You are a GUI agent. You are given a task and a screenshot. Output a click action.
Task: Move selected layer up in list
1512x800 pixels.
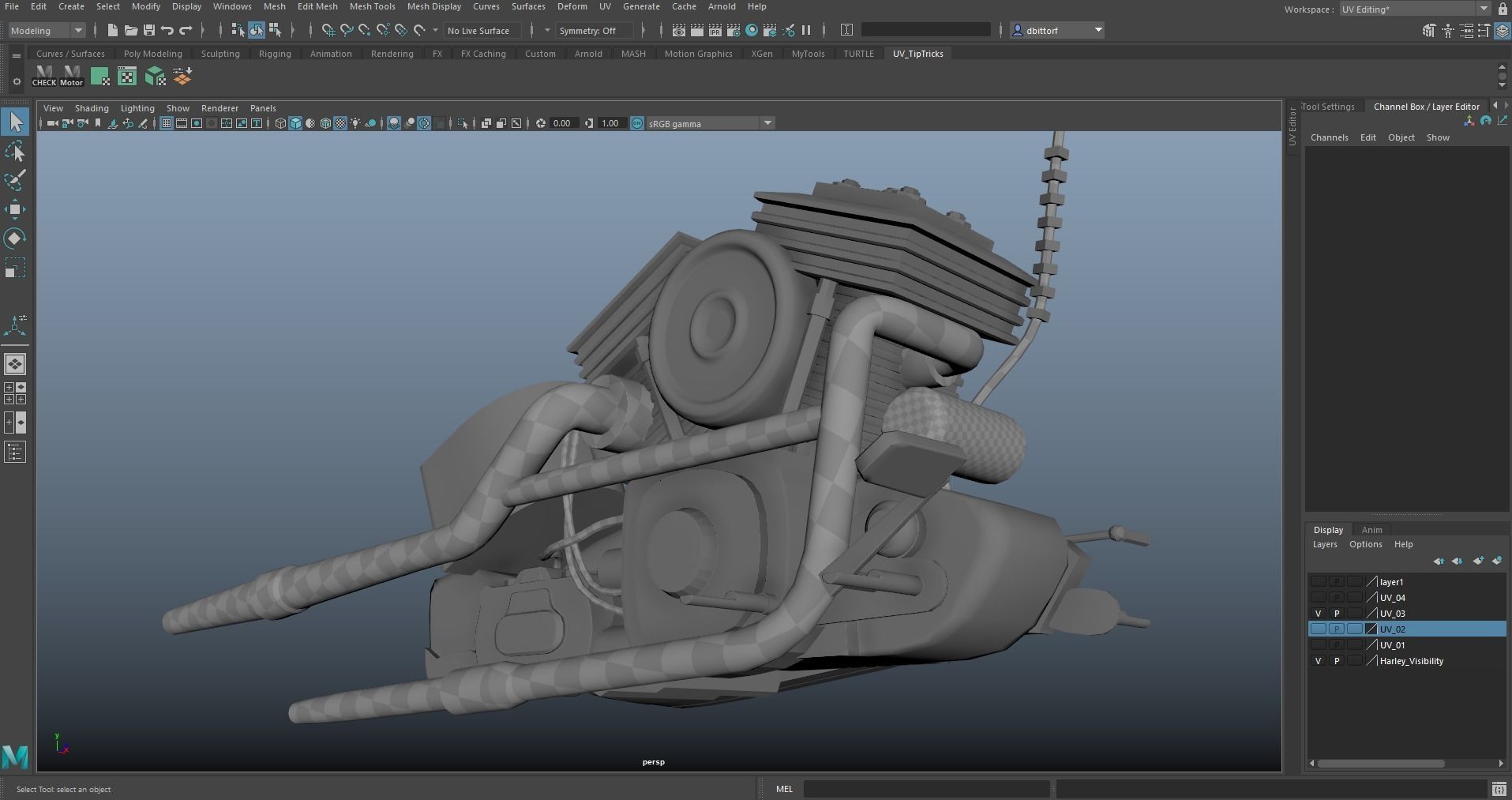click(x=1439, y=561)
